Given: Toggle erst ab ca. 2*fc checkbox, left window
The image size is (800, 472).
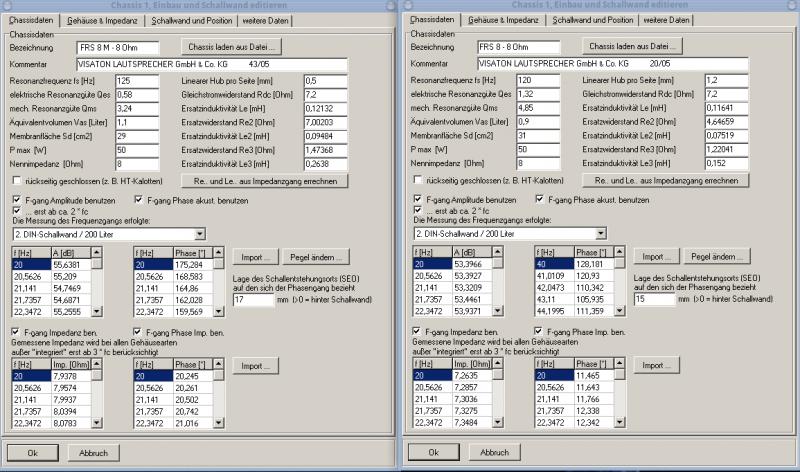Looking at the screenshot, I should [17, 210].
